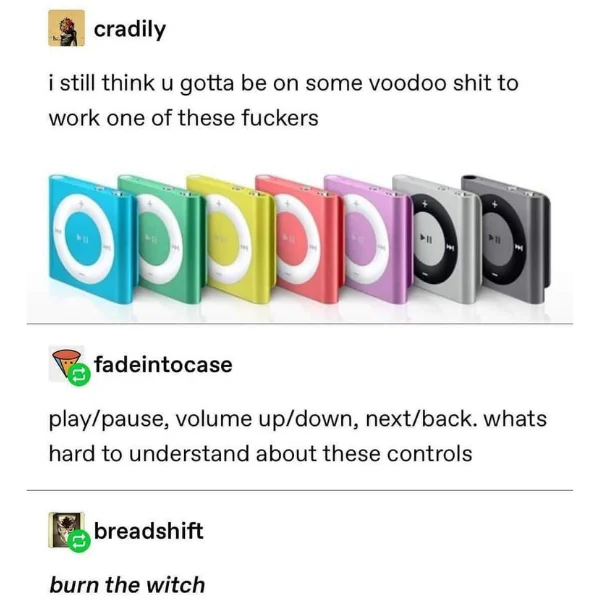Viewport: 600px width, 600px height.
Task: Click breadshift's profile avatar
Action: (x=65, y=529)
